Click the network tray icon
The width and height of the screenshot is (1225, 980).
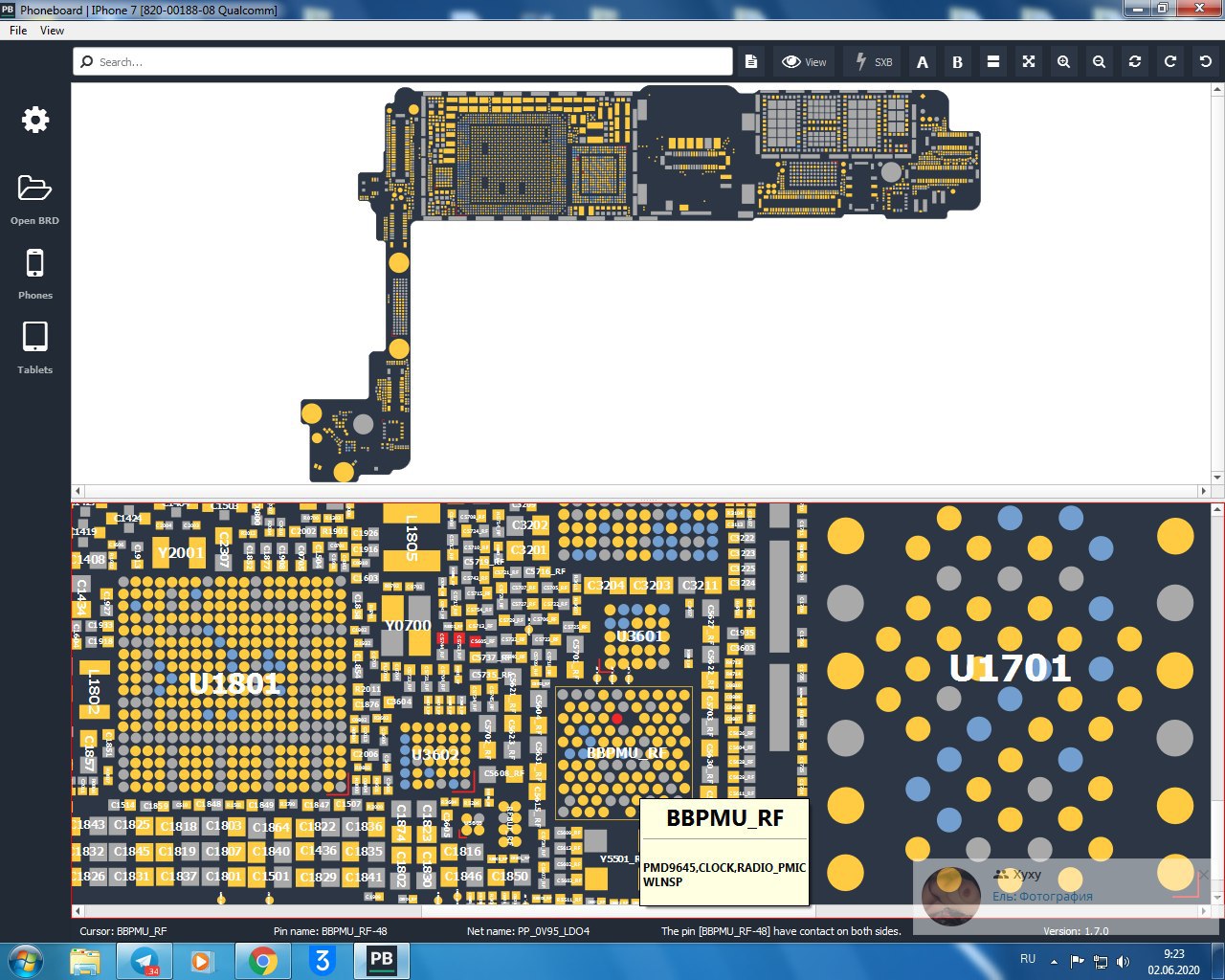[1101, 961]
